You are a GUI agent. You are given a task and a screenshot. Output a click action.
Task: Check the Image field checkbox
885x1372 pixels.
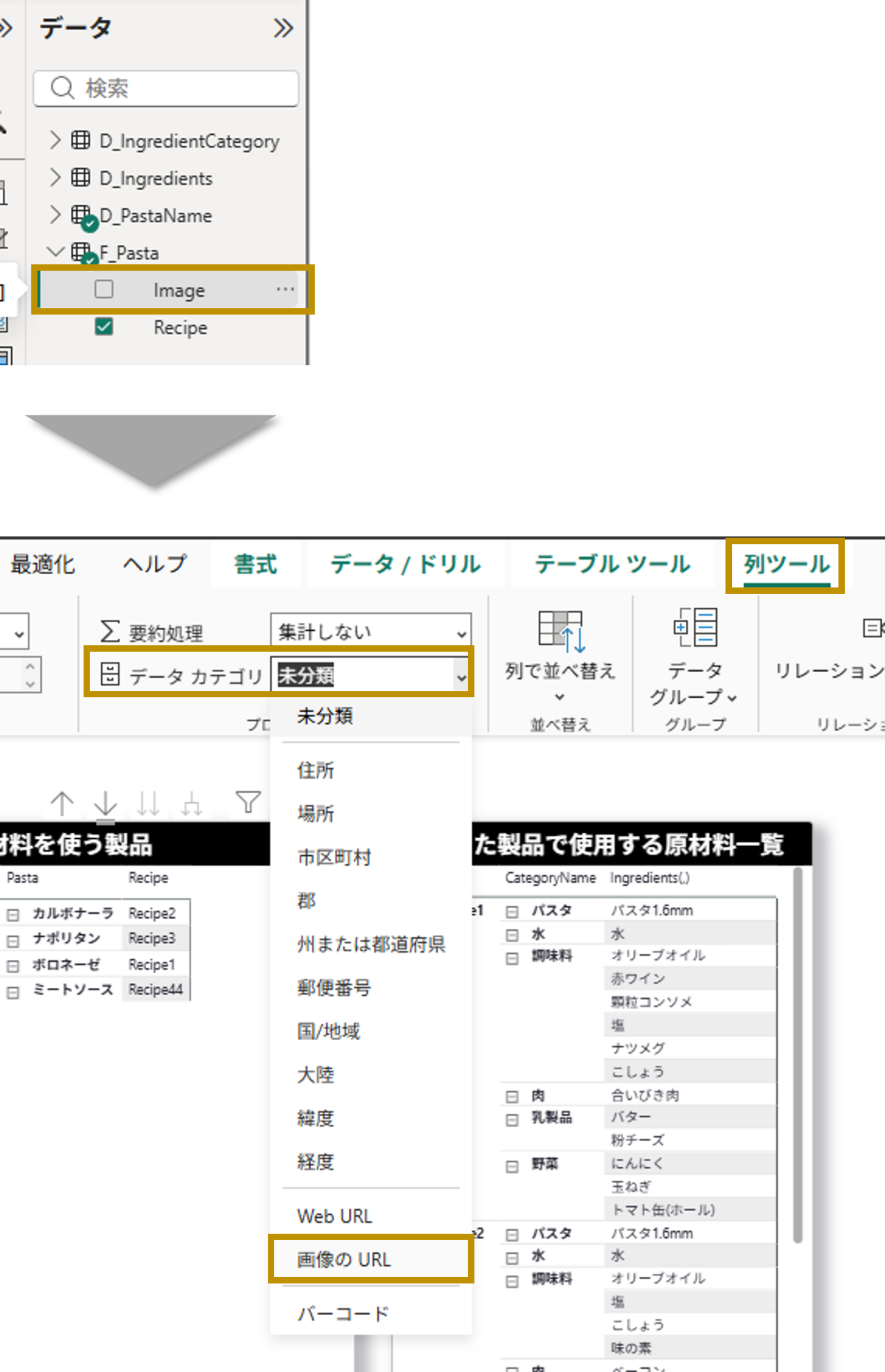coord(104,289)
